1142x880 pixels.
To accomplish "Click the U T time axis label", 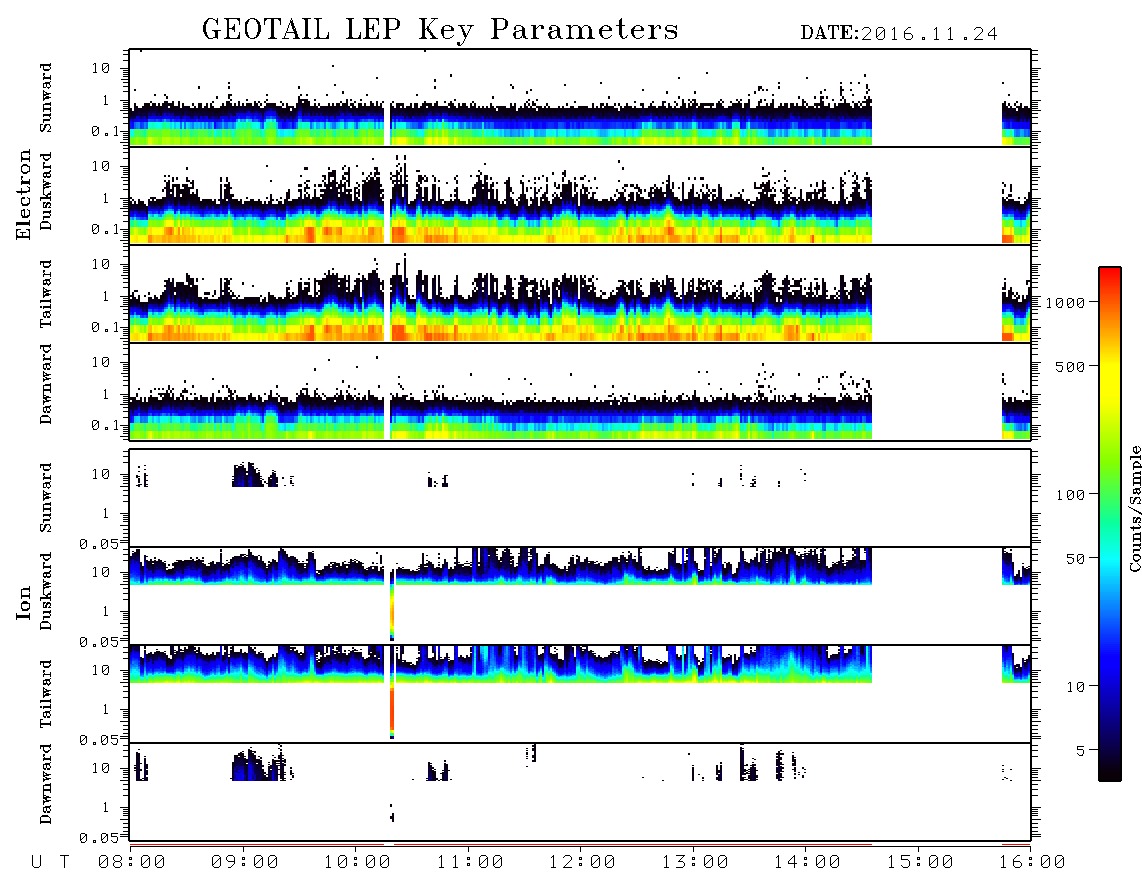I will 50,862.
